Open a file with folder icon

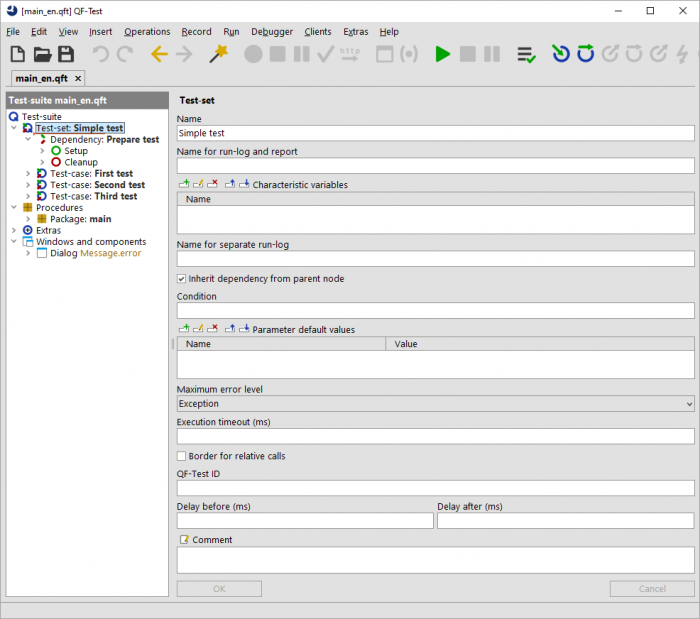point(42,54)
